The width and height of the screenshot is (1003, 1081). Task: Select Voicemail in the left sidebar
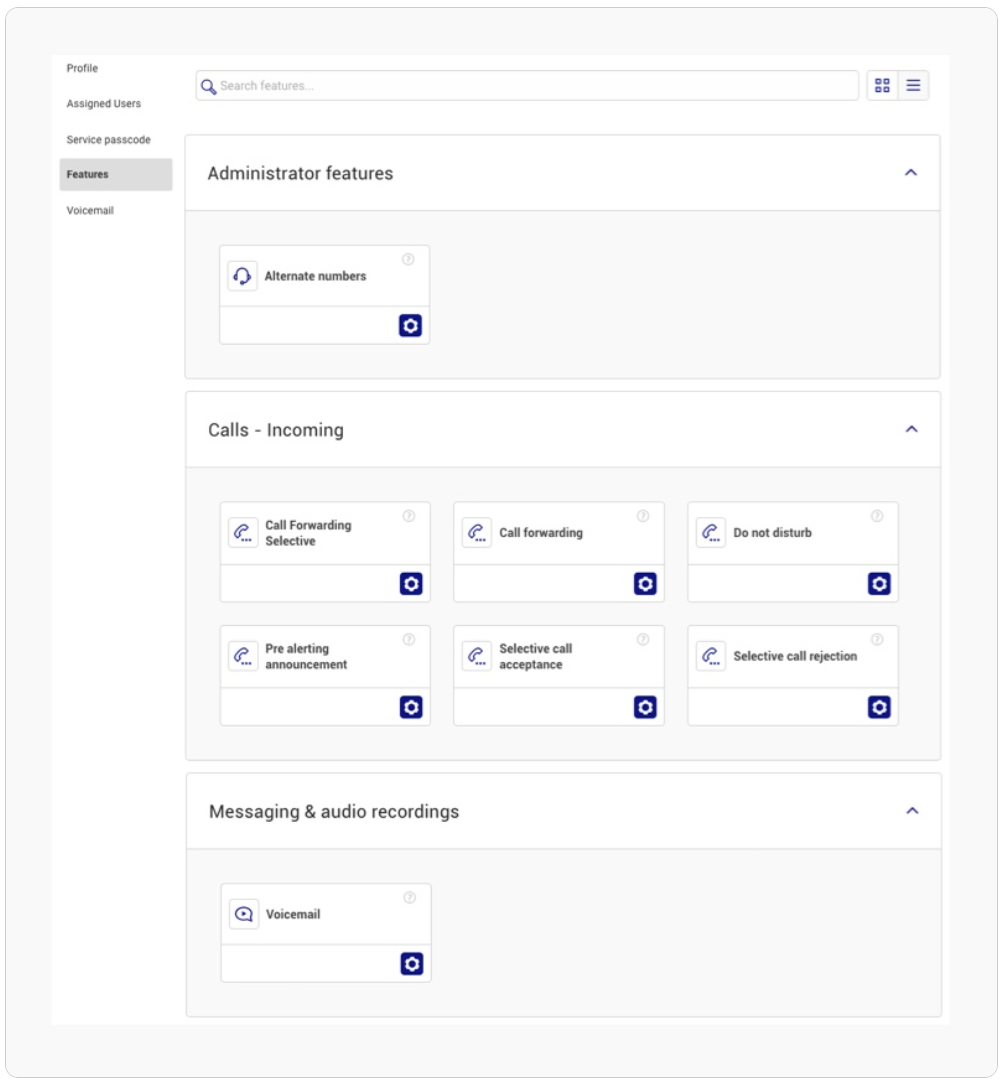tap(90, 210)
